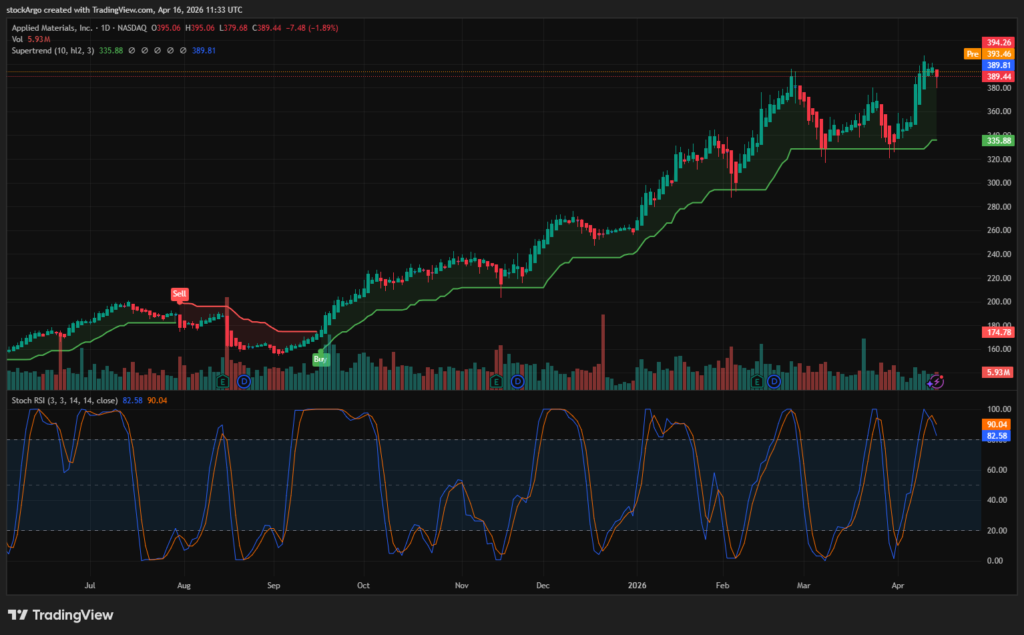Image resolution: width=1024 pixels, height=635 pixels.
Task: Click the earnings E marker in November
Action: tap(499, 381)
